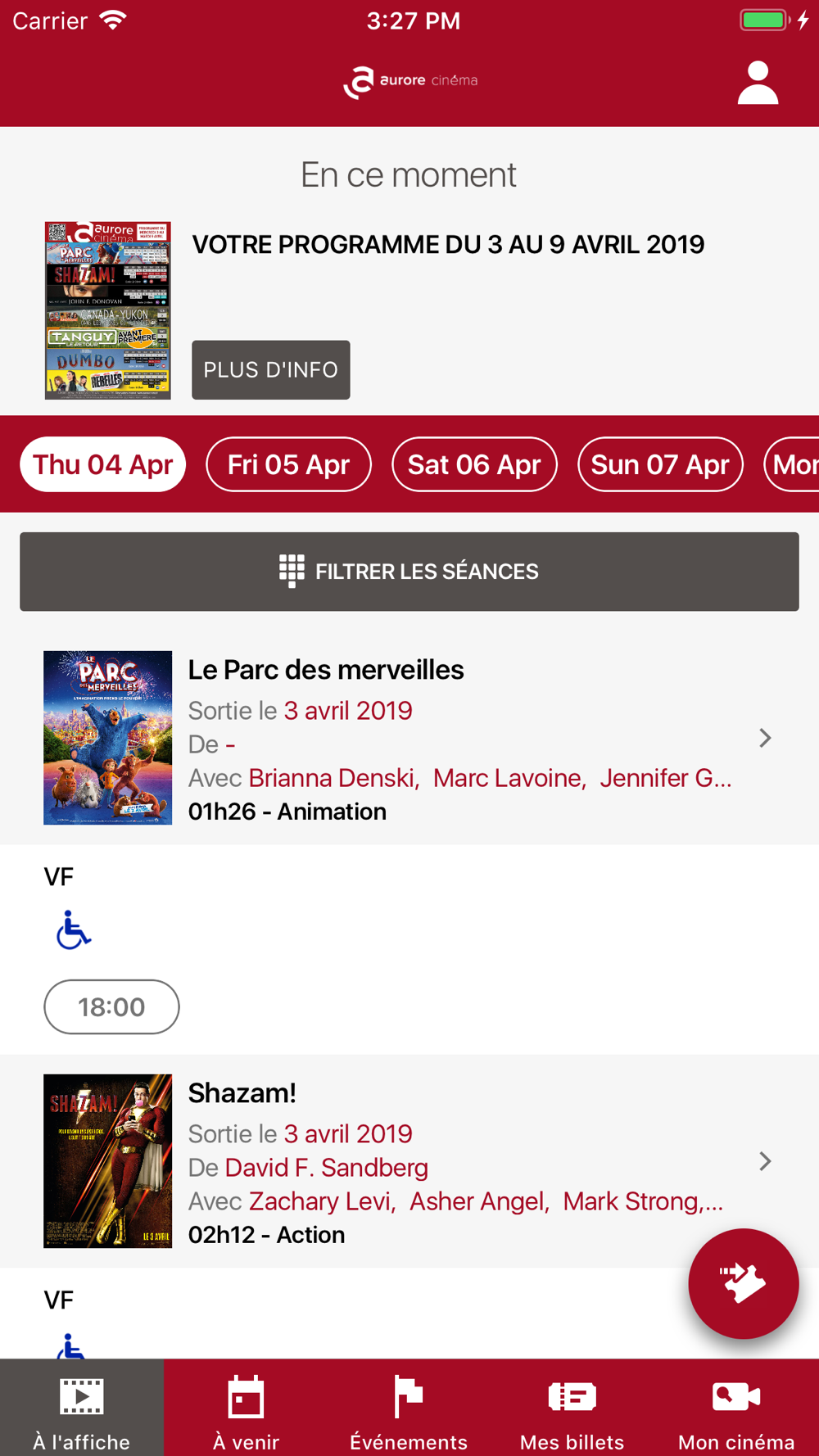Tap the wheelchair accessibility icon under VF
Image resolution: width=819 pixels, height=1456 pixels.
click(73, 929)
